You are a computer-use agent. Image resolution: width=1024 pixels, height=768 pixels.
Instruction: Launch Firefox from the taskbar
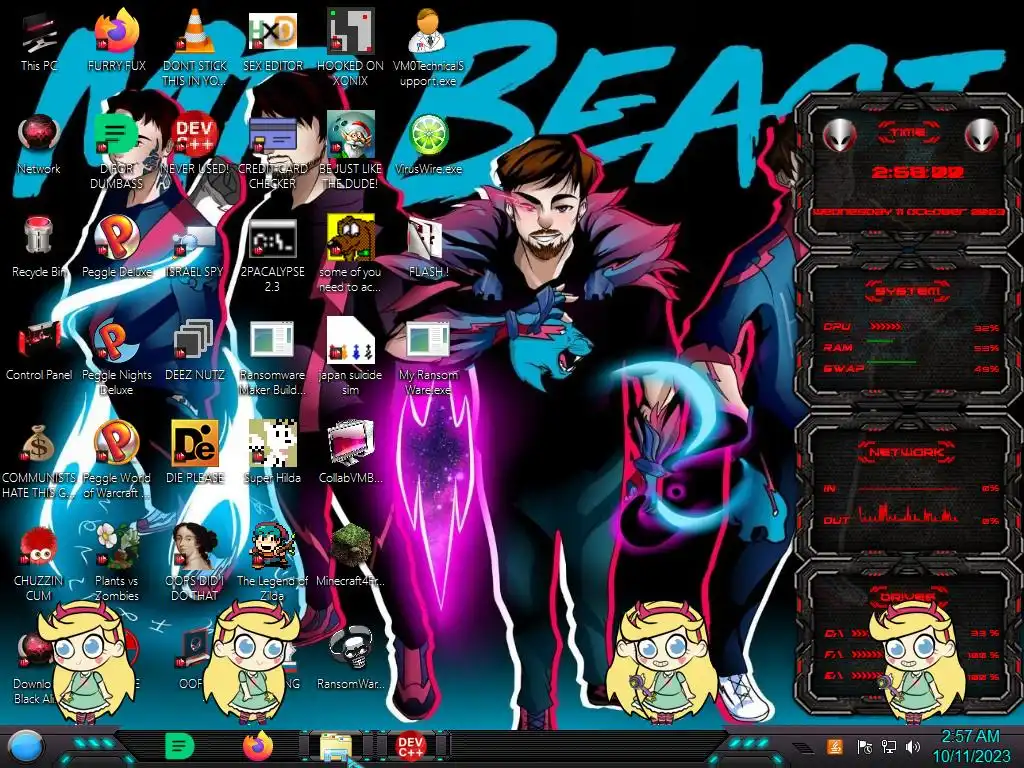click(257, 746)
